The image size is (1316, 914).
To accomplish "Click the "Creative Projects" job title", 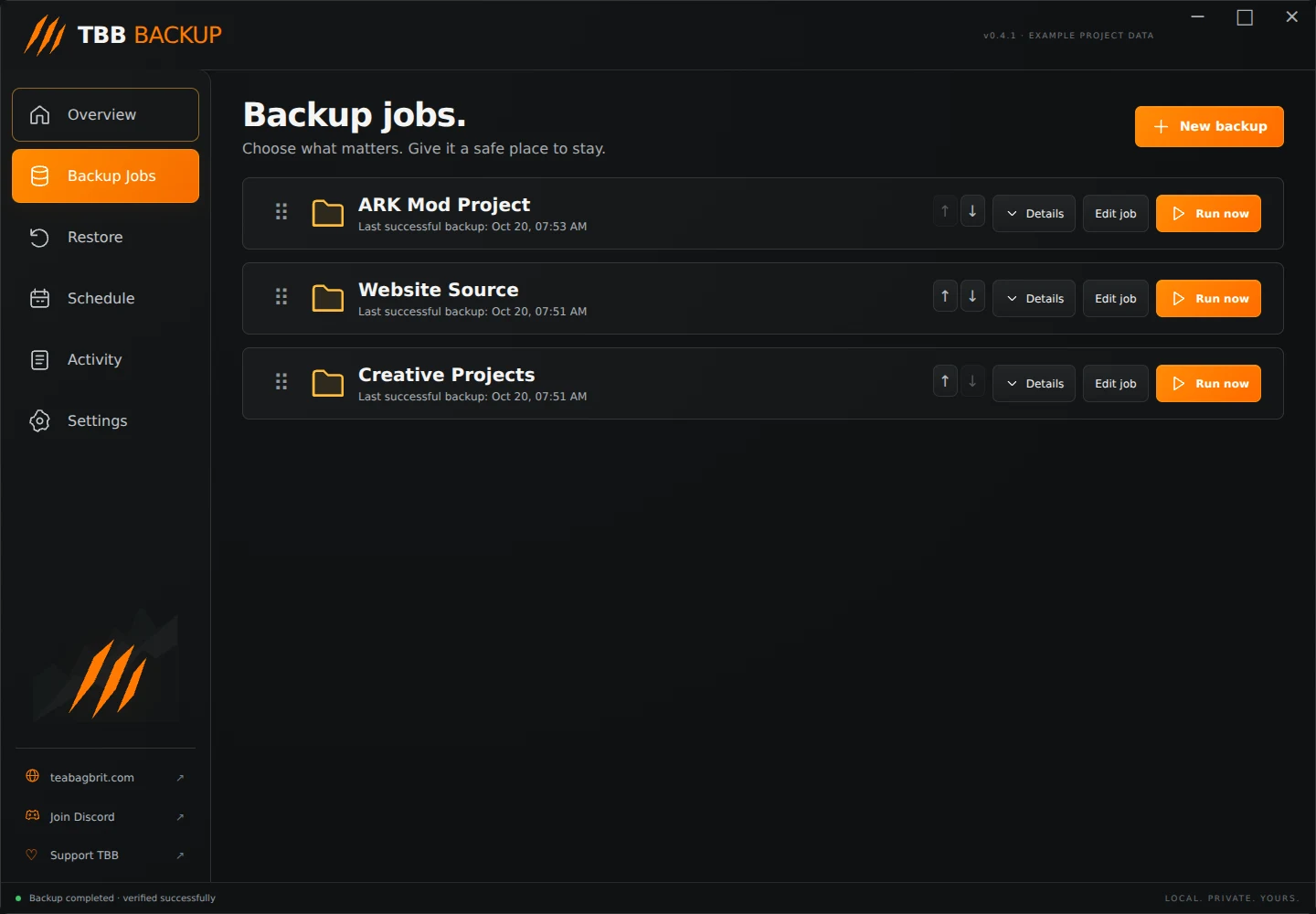I will tap(446, 375).
